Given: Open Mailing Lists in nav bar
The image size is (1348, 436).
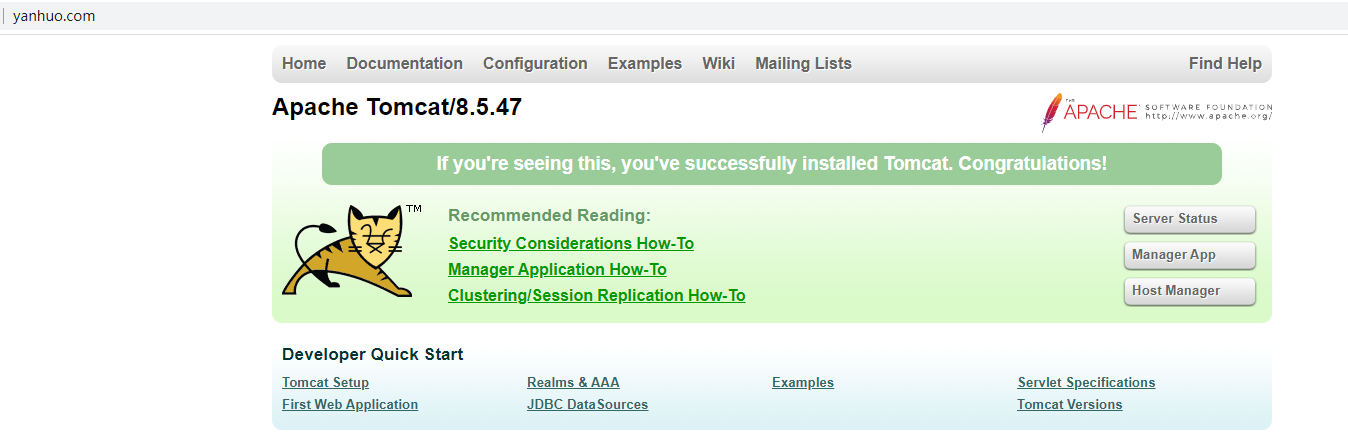Looking at the screenshot, I should click(x=803, y=63).
